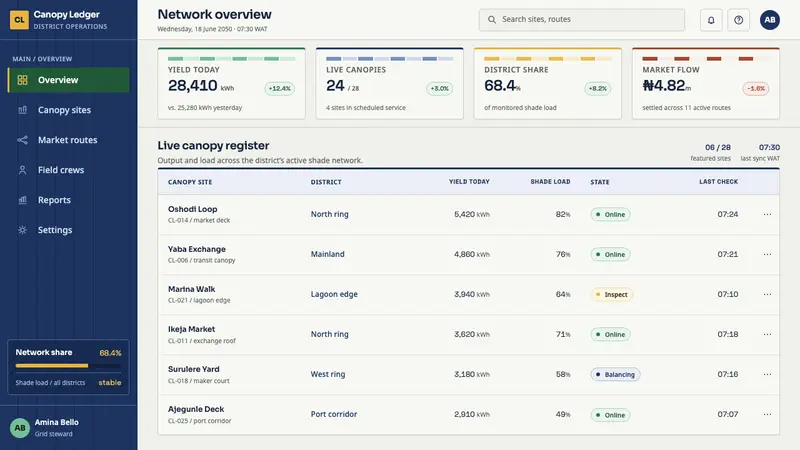The image size is (800, 450).
Task: Open Settings menu item
Action: (68, 230)
